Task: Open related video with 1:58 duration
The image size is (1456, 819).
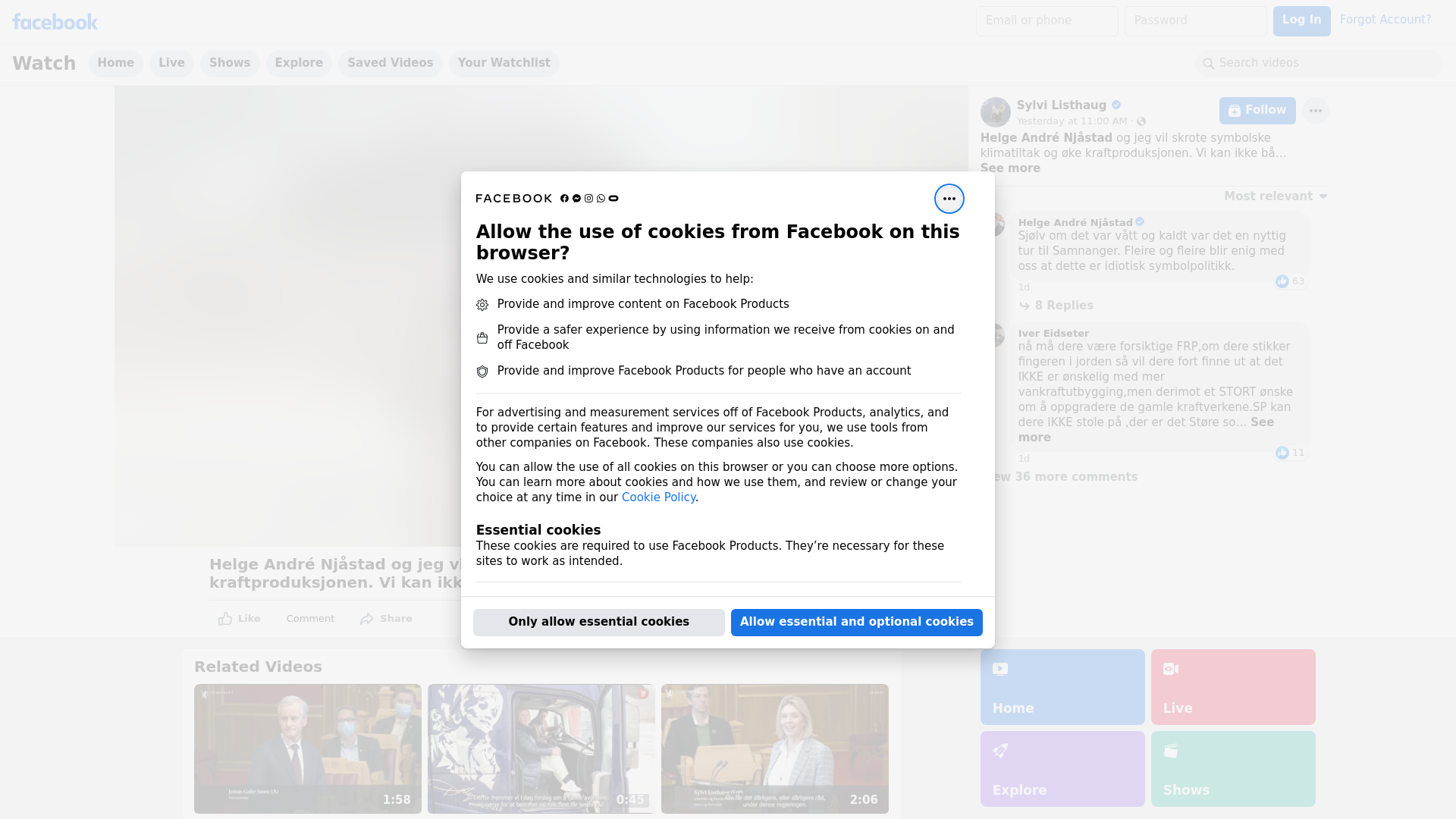Action: (308, 749)
